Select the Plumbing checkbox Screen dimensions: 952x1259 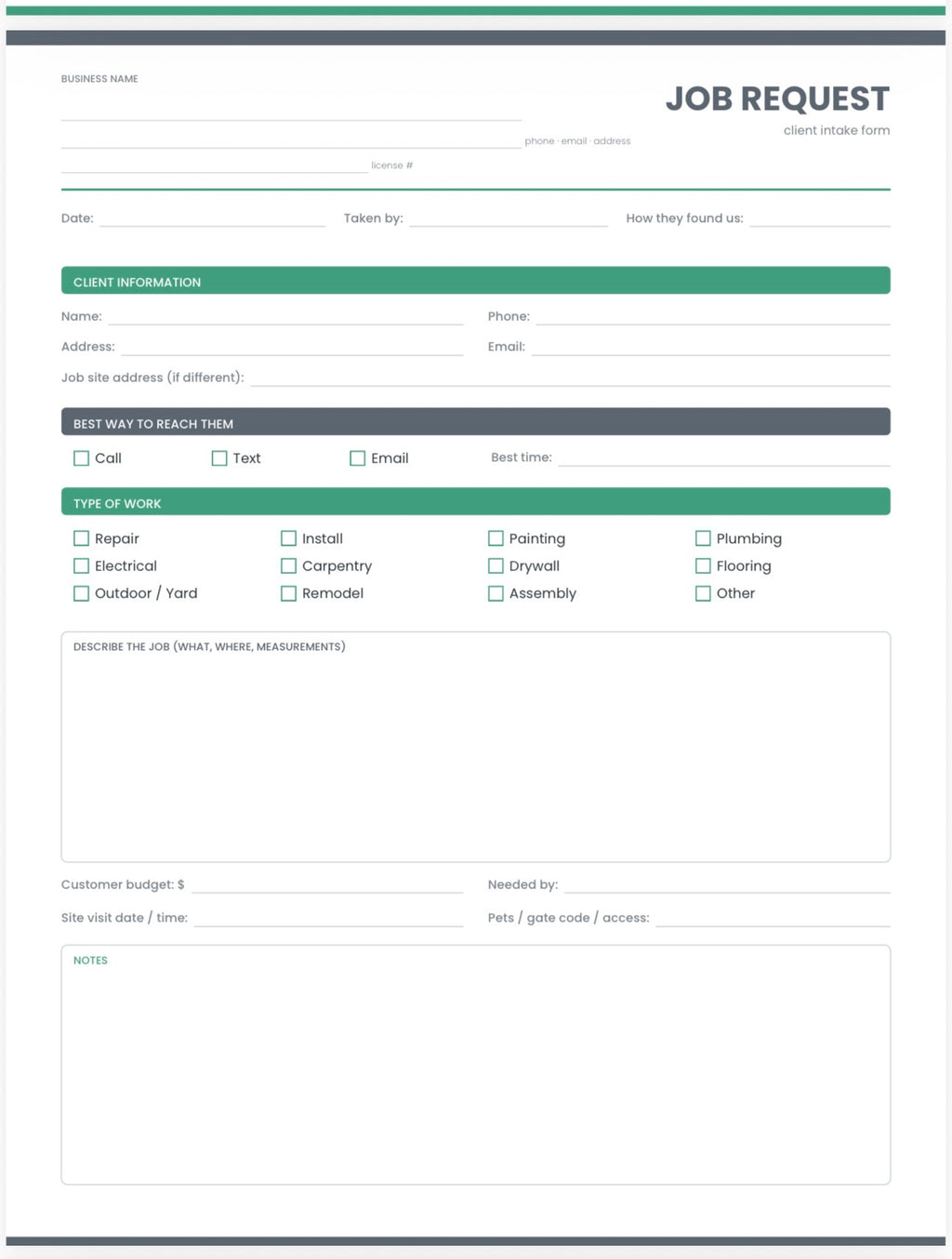pyautogui.click(x=703, y=538)
